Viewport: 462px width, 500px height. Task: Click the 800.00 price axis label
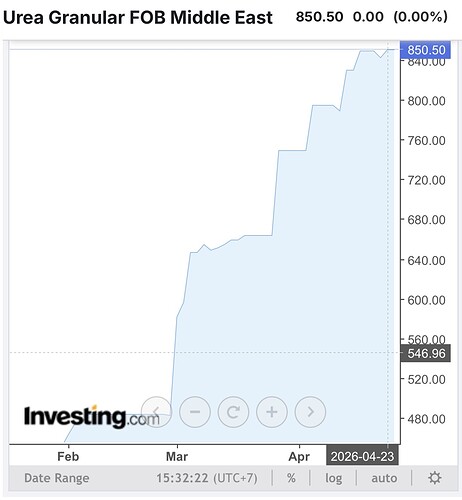(x=426, y=101)
